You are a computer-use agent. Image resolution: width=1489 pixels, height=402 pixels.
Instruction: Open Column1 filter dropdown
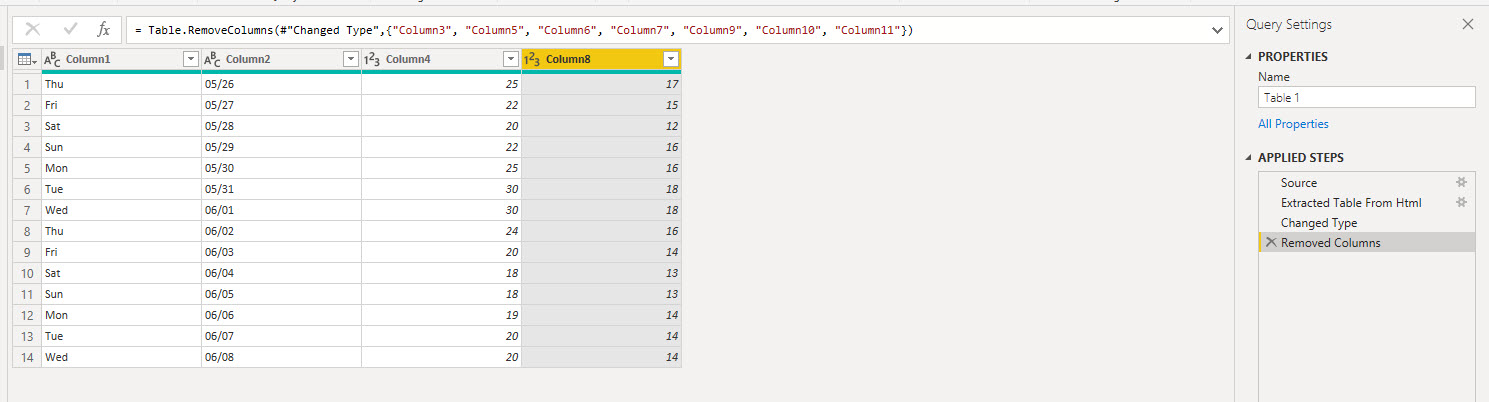click(191, 60)
